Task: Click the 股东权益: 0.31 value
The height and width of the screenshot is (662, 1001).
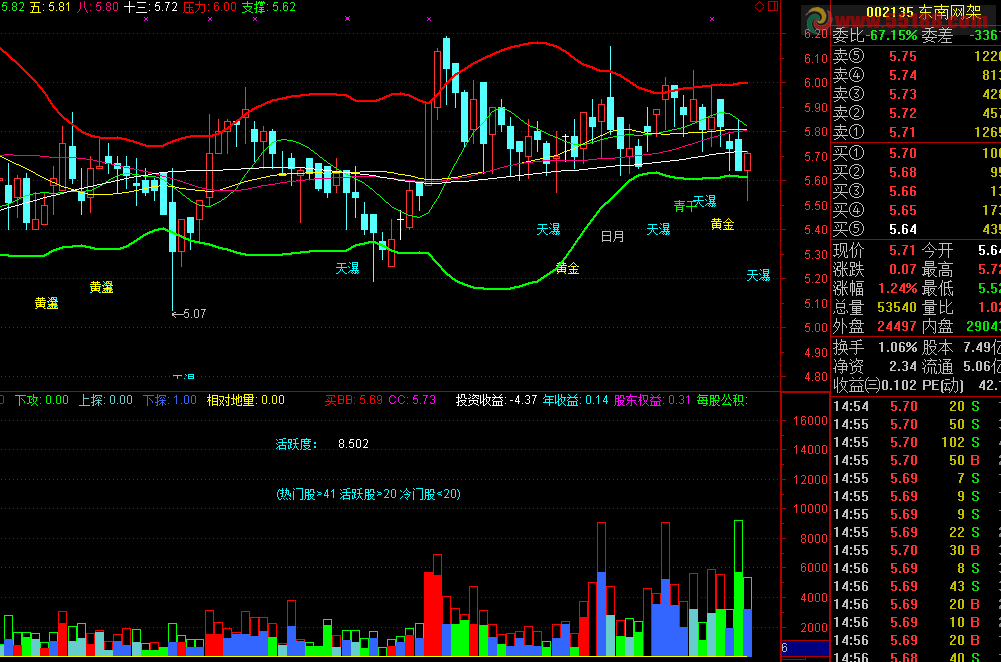Action: tap(652, 400)
